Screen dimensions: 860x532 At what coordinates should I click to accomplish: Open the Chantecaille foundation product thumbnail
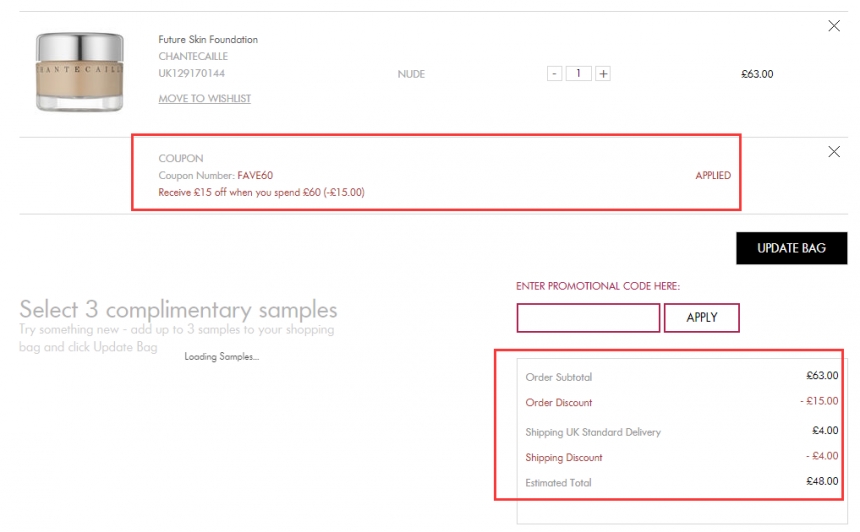coord(80,72)
